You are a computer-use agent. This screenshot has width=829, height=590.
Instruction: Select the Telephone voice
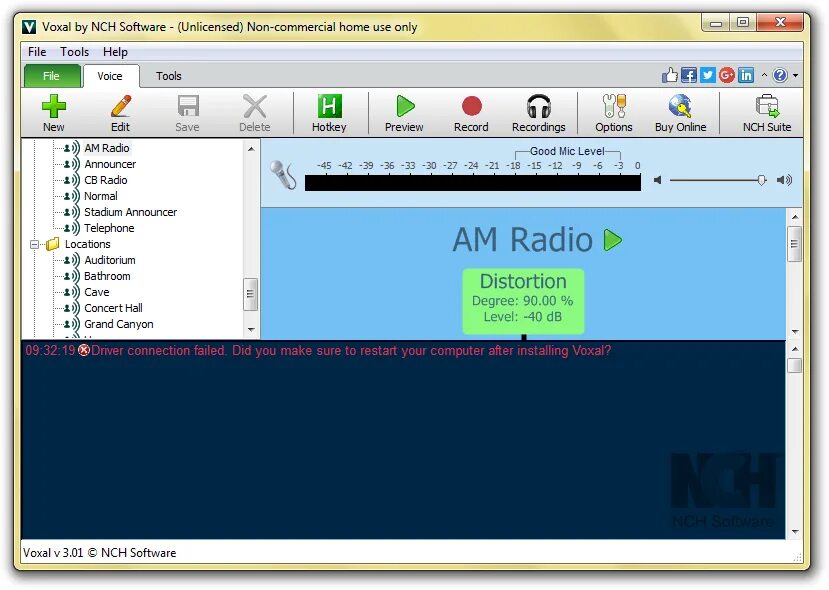109,228
